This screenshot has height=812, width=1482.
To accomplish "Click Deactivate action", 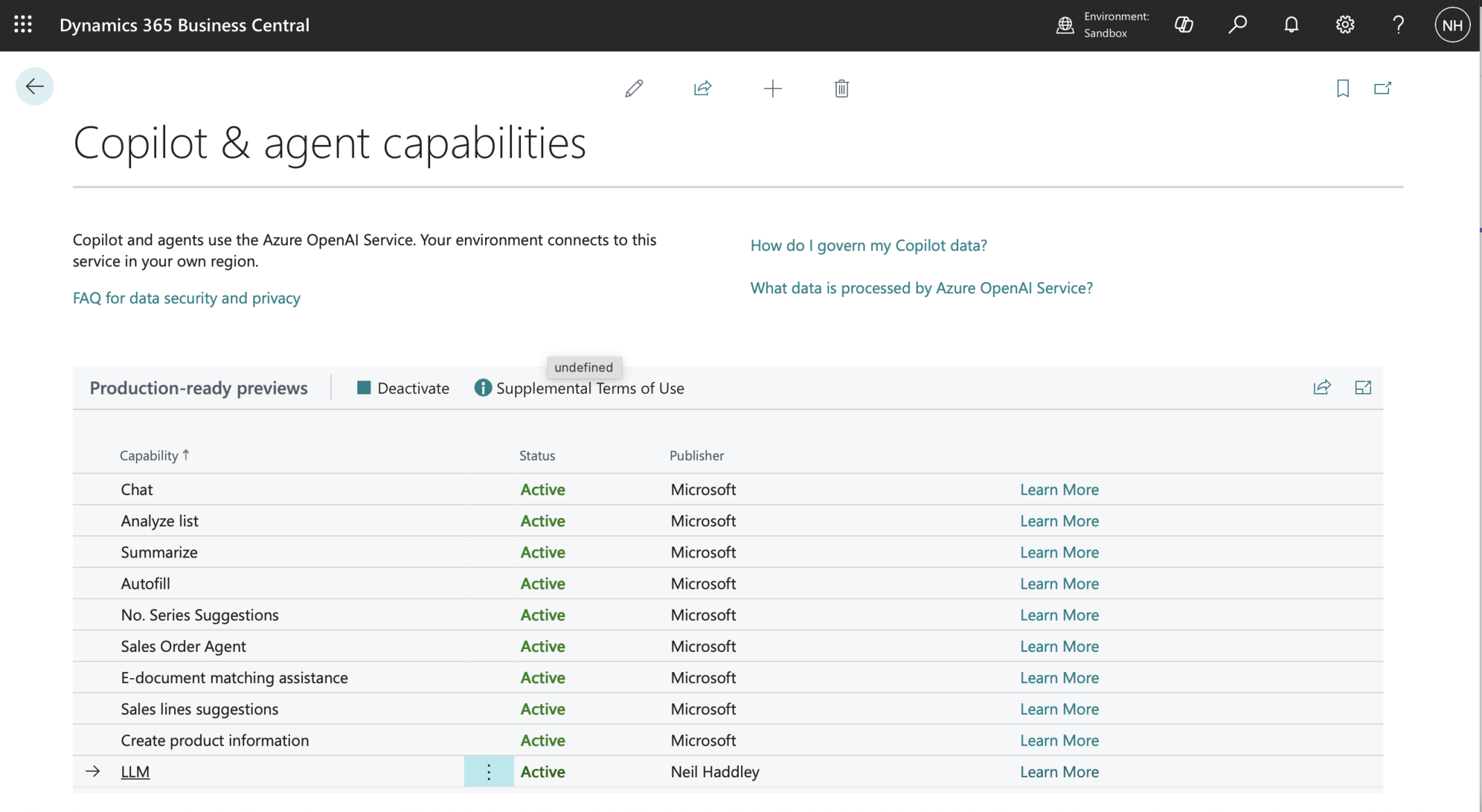I will pyautogui.click(x=403, y=388).
